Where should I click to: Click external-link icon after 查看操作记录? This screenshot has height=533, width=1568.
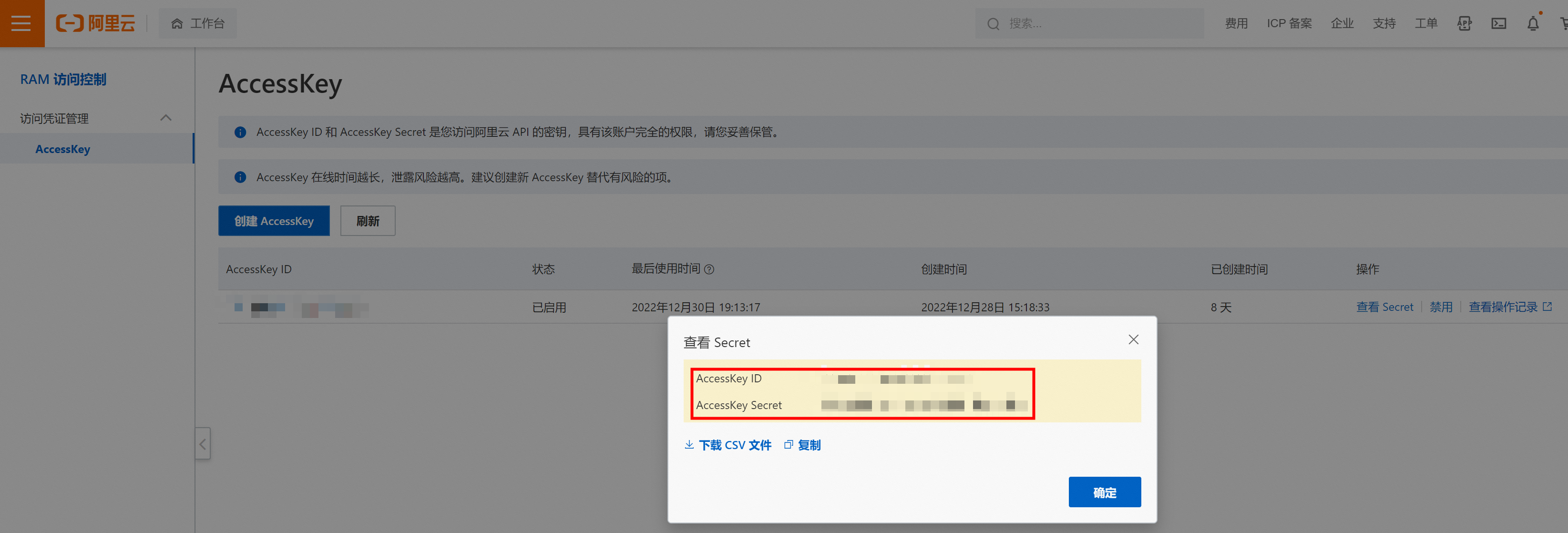(1547, 306)
